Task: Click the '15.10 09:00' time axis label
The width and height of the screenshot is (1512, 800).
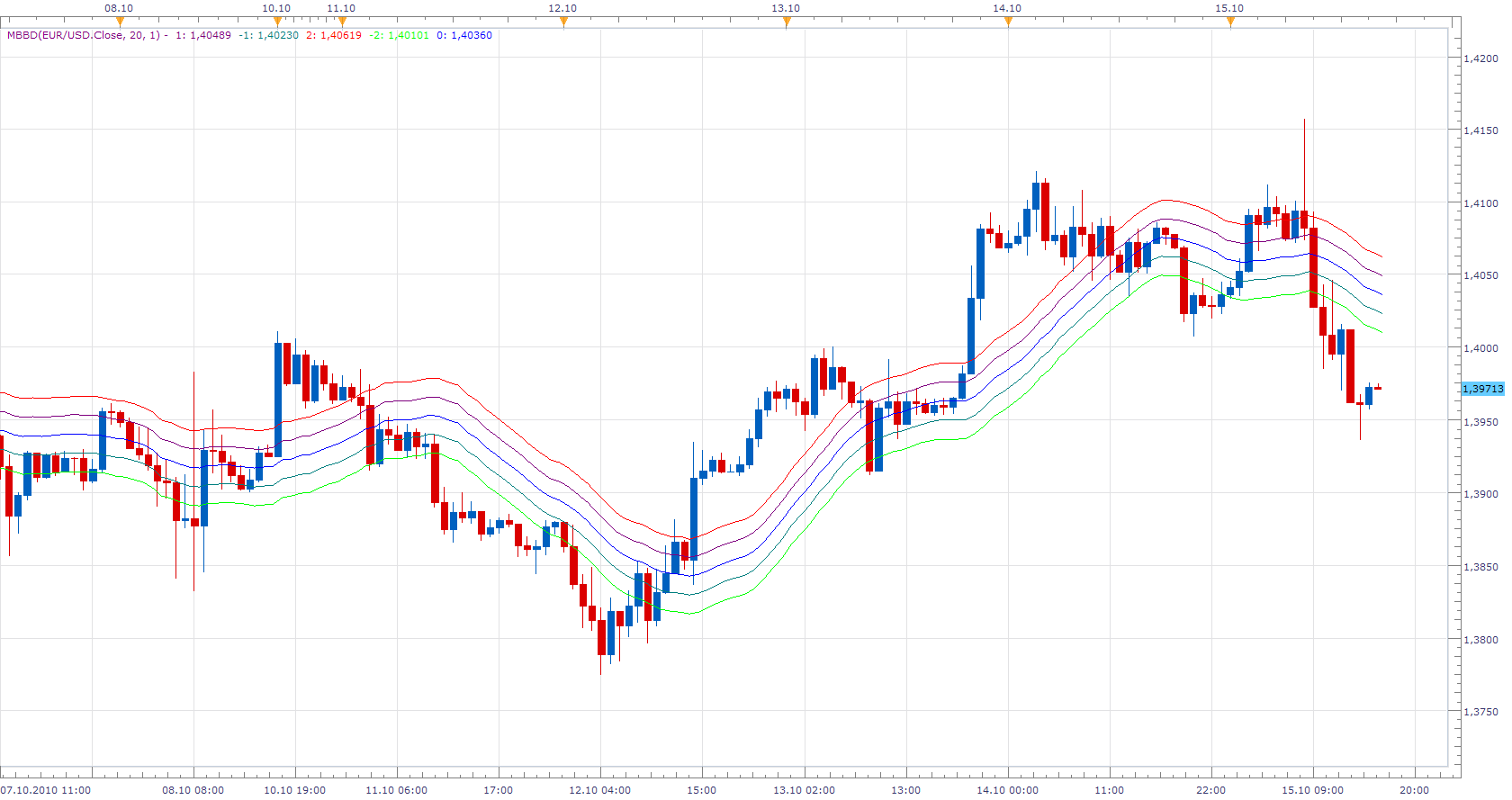Action: (1313, 790)
